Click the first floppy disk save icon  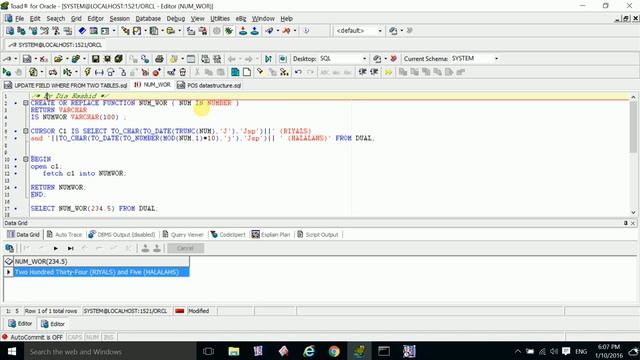coord(96,59)
